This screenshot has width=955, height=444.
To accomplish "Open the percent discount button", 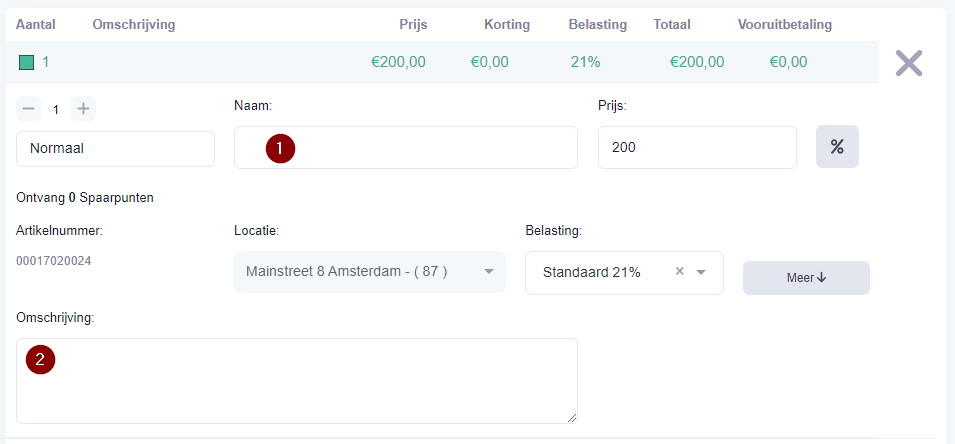I will tap(837, 146).
